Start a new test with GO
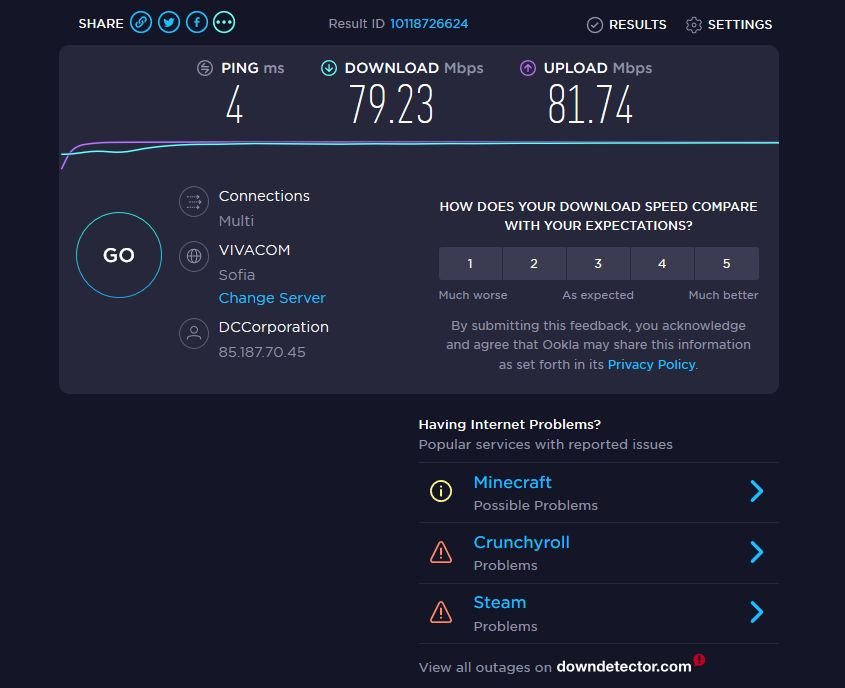 tap(119, 255)
